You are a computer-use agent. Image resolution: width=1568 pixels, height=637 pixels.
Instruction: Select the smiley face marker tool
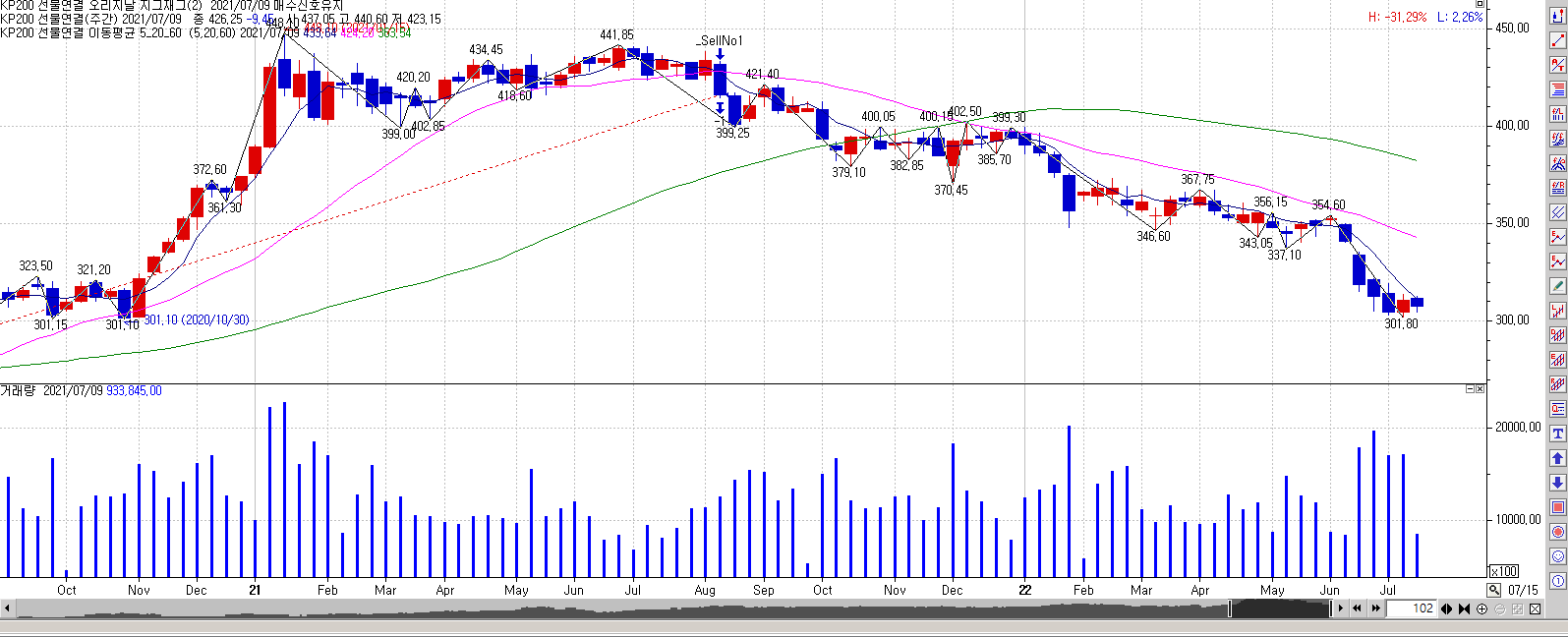coord(1557,556)
